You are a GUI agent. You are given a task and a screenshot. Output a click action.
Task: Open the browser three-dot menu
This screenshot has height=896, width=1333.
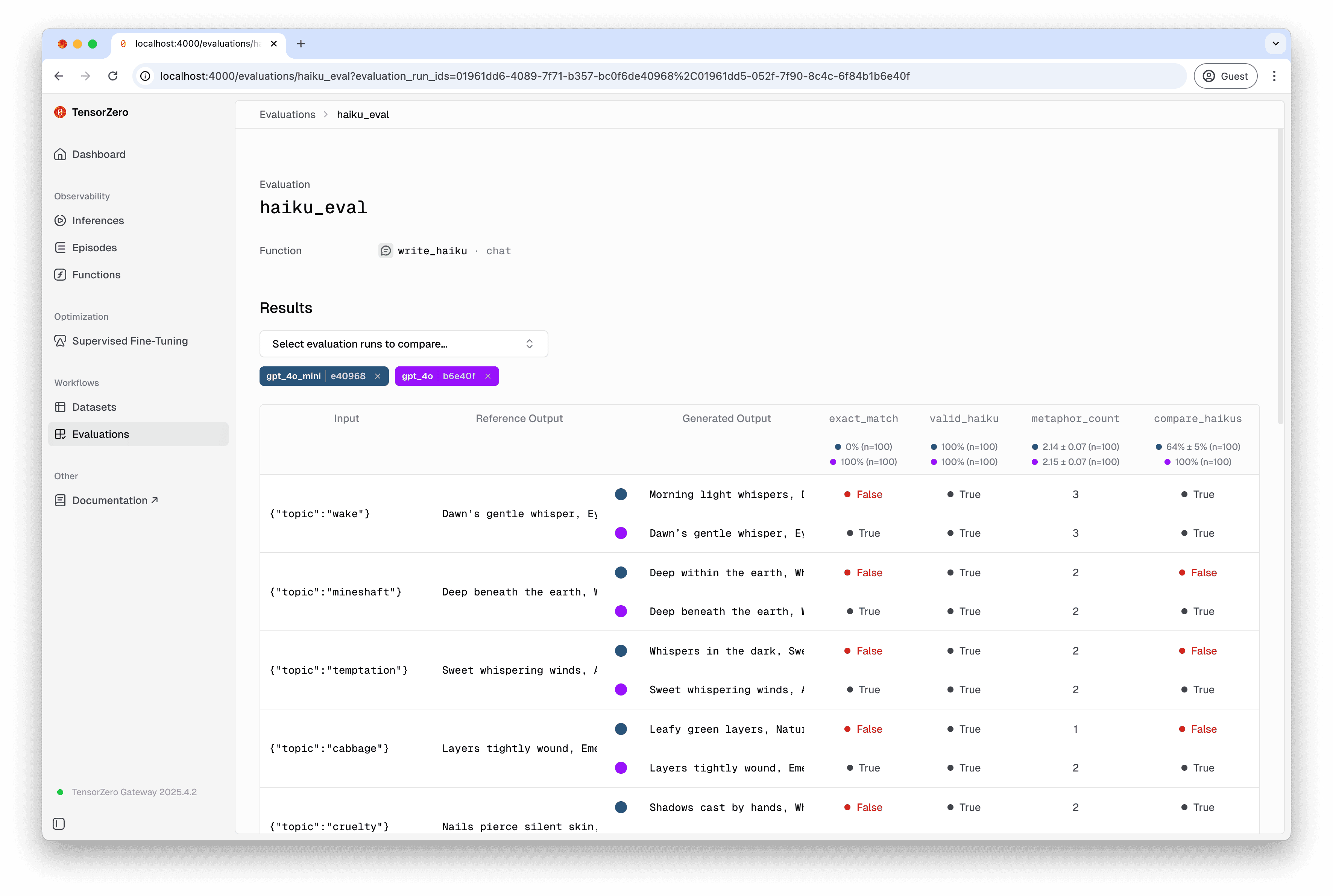(x=1274, y=76)
